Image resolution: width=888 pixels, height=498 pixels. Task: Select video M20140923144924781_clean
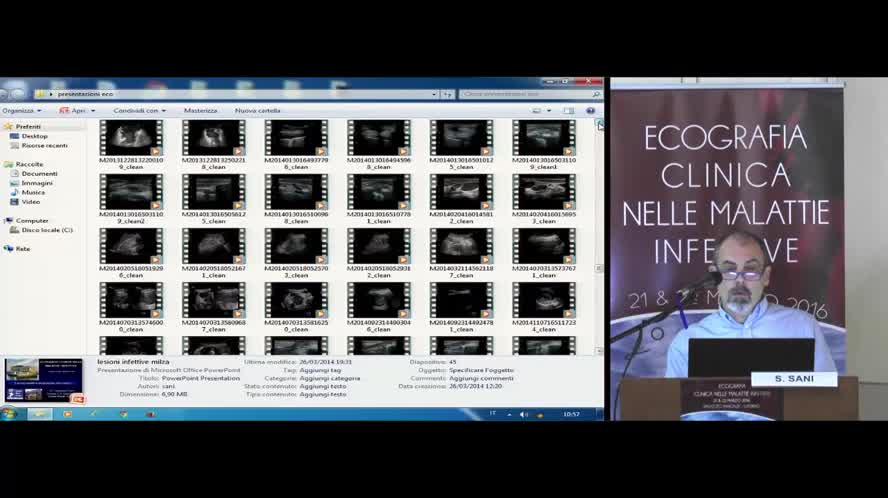tap(461, 308)
